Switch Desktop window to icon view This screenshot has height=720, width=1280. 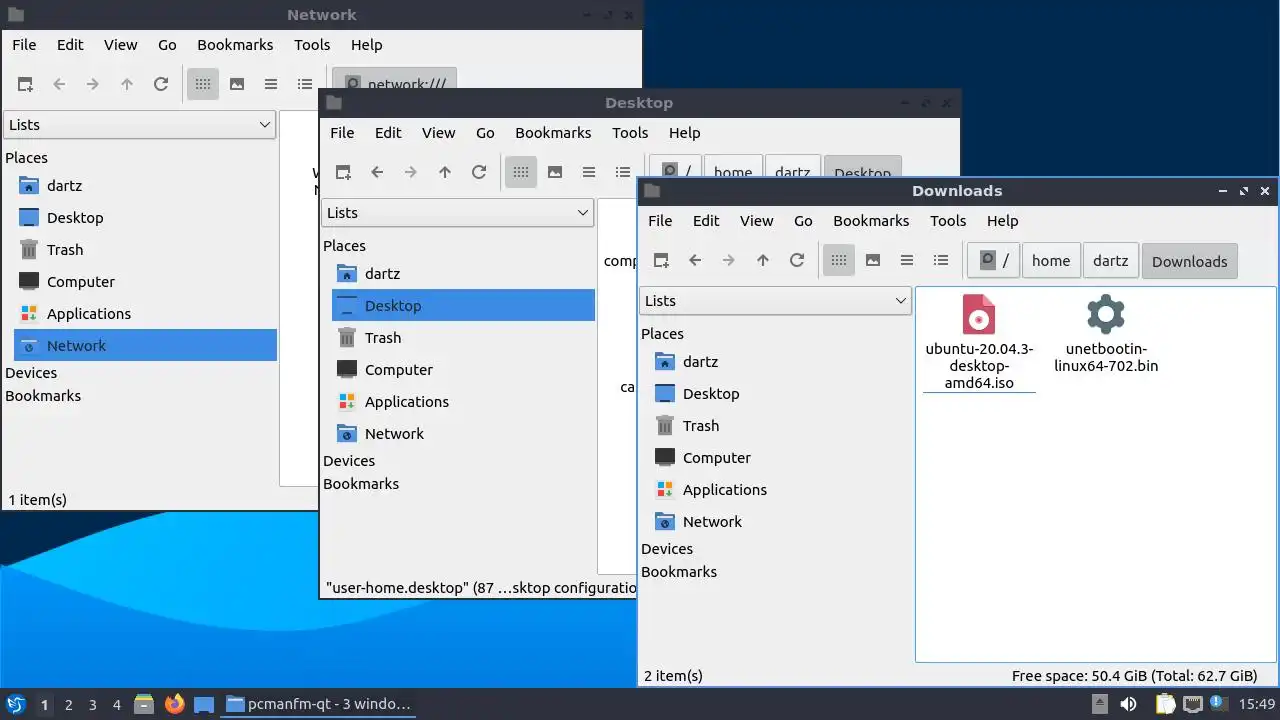coord(521,172)
